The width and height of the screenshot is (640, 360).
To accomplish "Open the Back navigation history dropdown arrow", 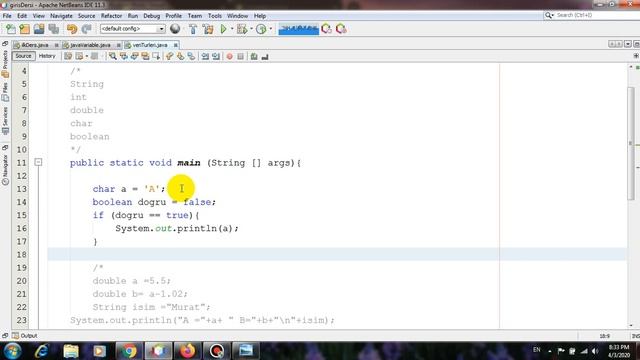I will pyautogui.click(x=87, y=56).
